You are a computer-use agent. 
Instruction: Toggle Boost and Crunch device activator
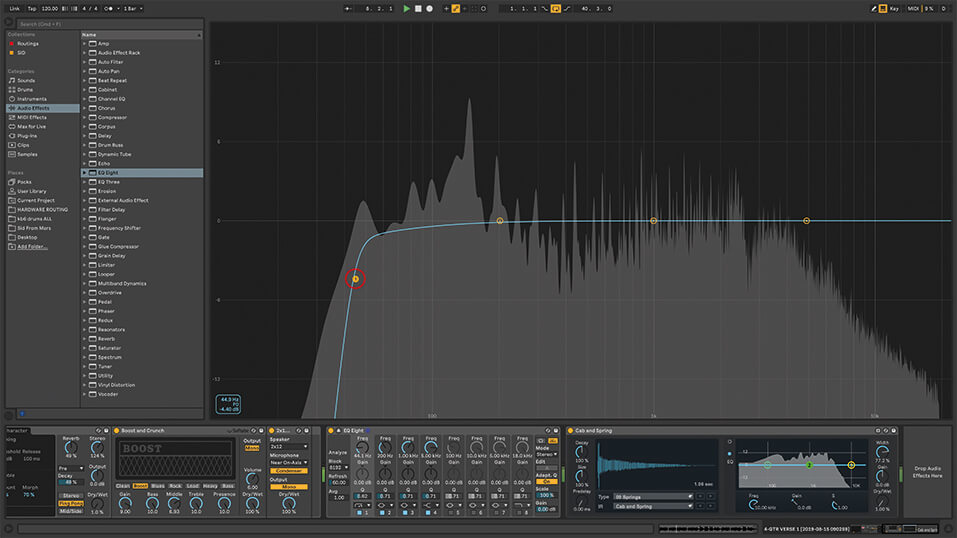116,431
